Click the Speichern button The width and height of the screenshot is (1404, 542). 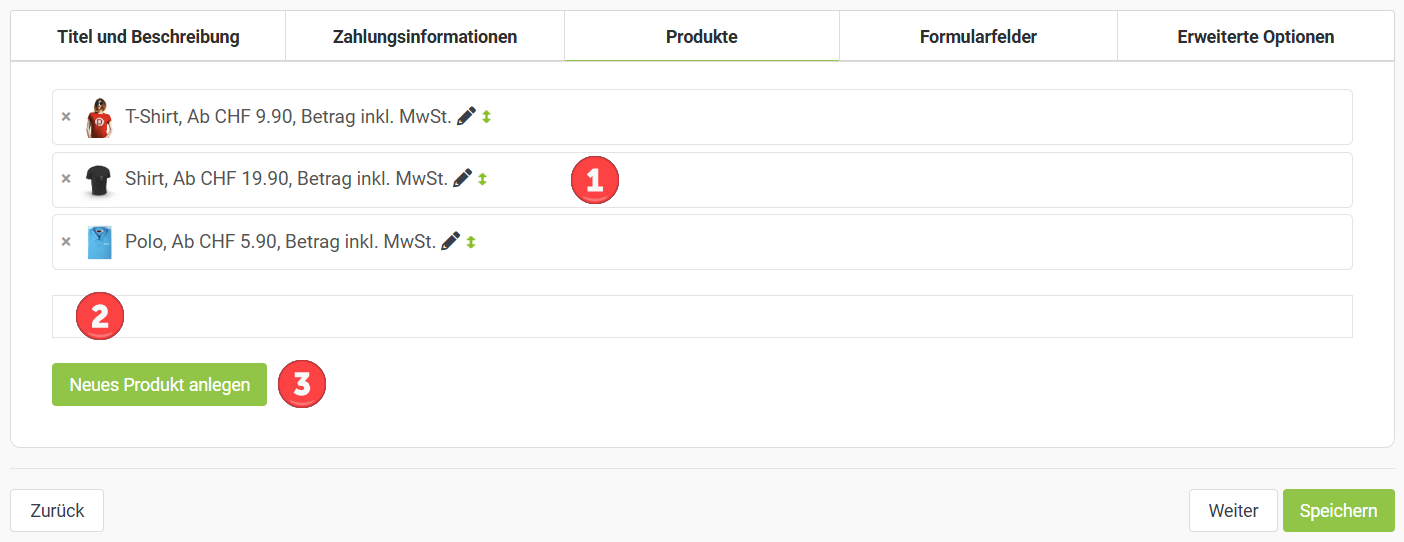pos(1338,510)
